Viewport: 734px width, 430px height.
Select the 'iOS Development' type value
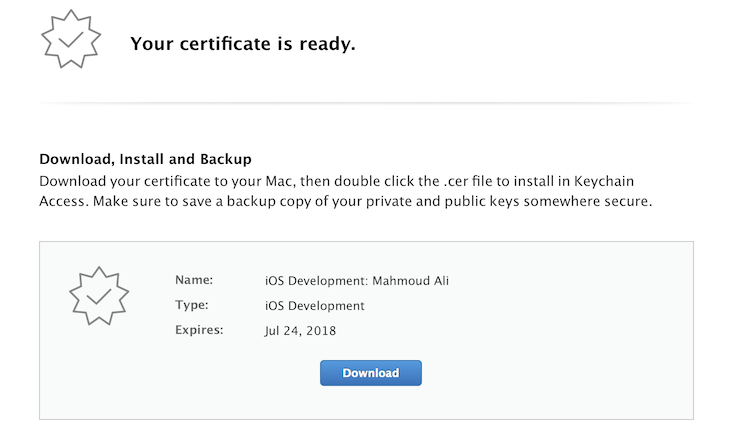pyautogui.click(x=315, y=306)
